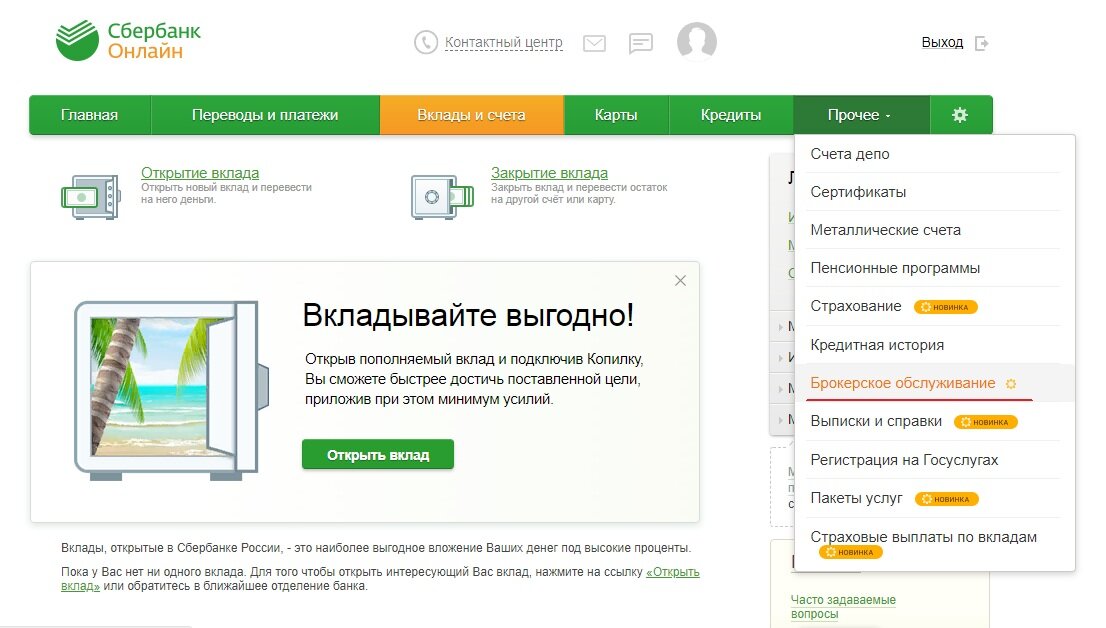The image size is (1106, 628).
Task: Click gear icon beside Брокерское обслуживание
Action: (1011, 384)
